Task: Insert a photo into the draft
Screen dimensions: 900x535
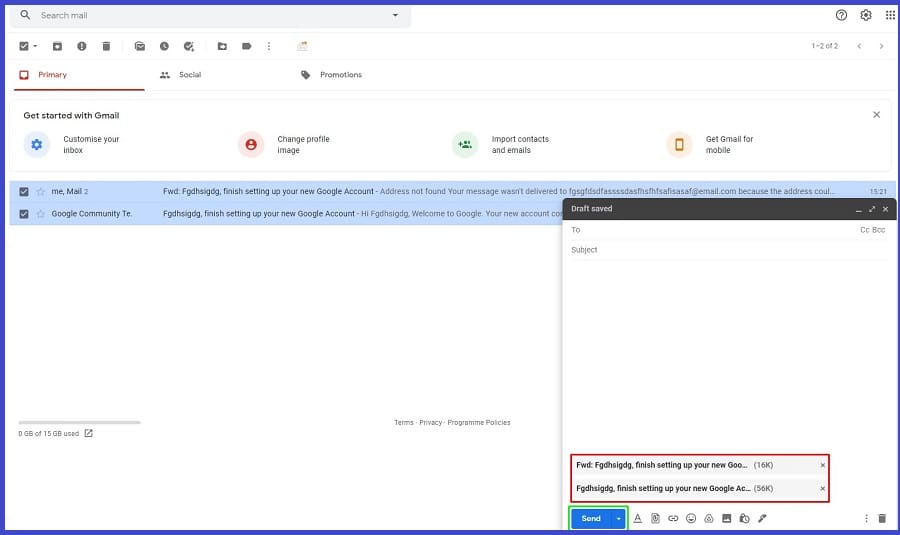Action: [727, 518]
